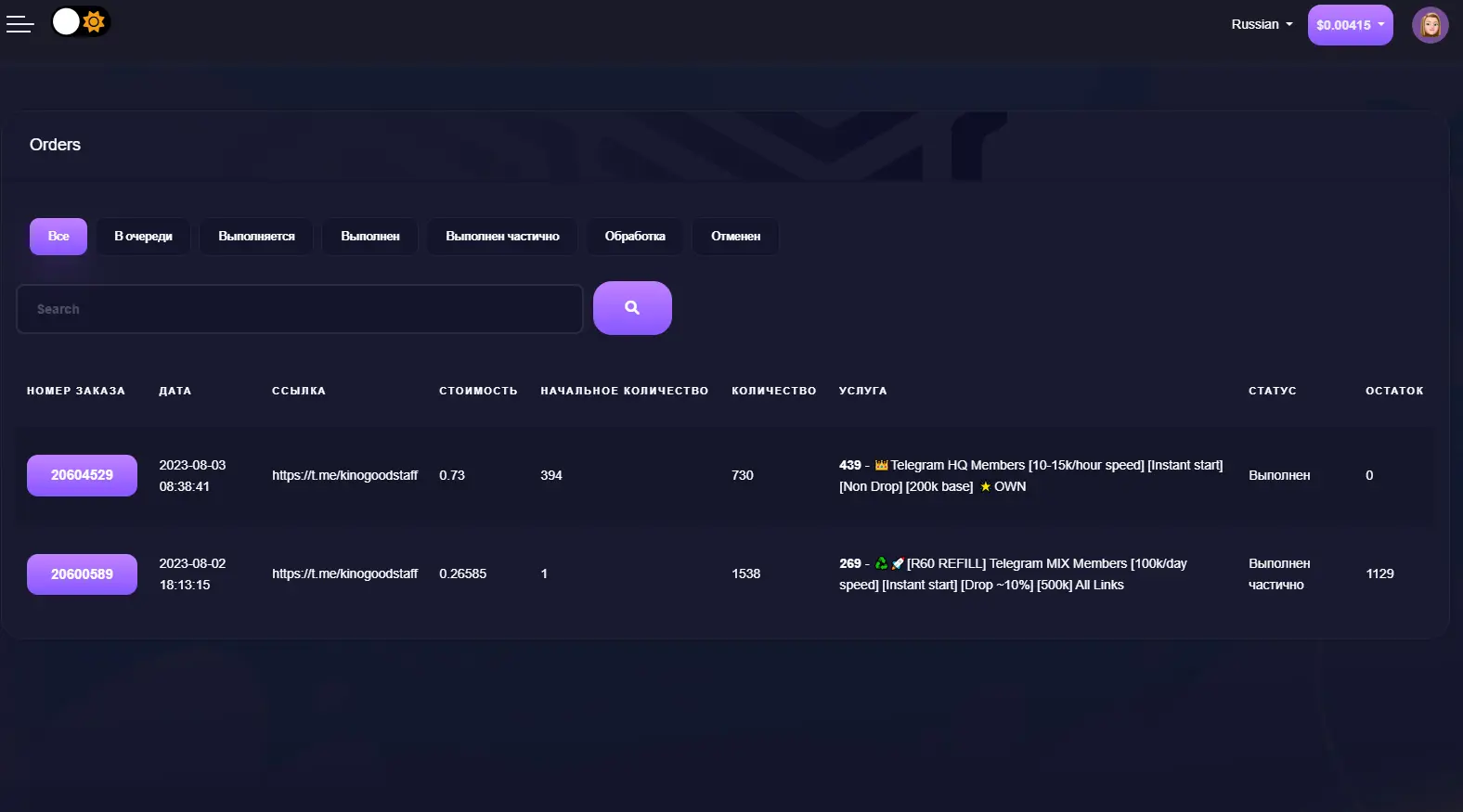Select the quantity value 1538
The image size is (1463, 812).
coord(745,574)
